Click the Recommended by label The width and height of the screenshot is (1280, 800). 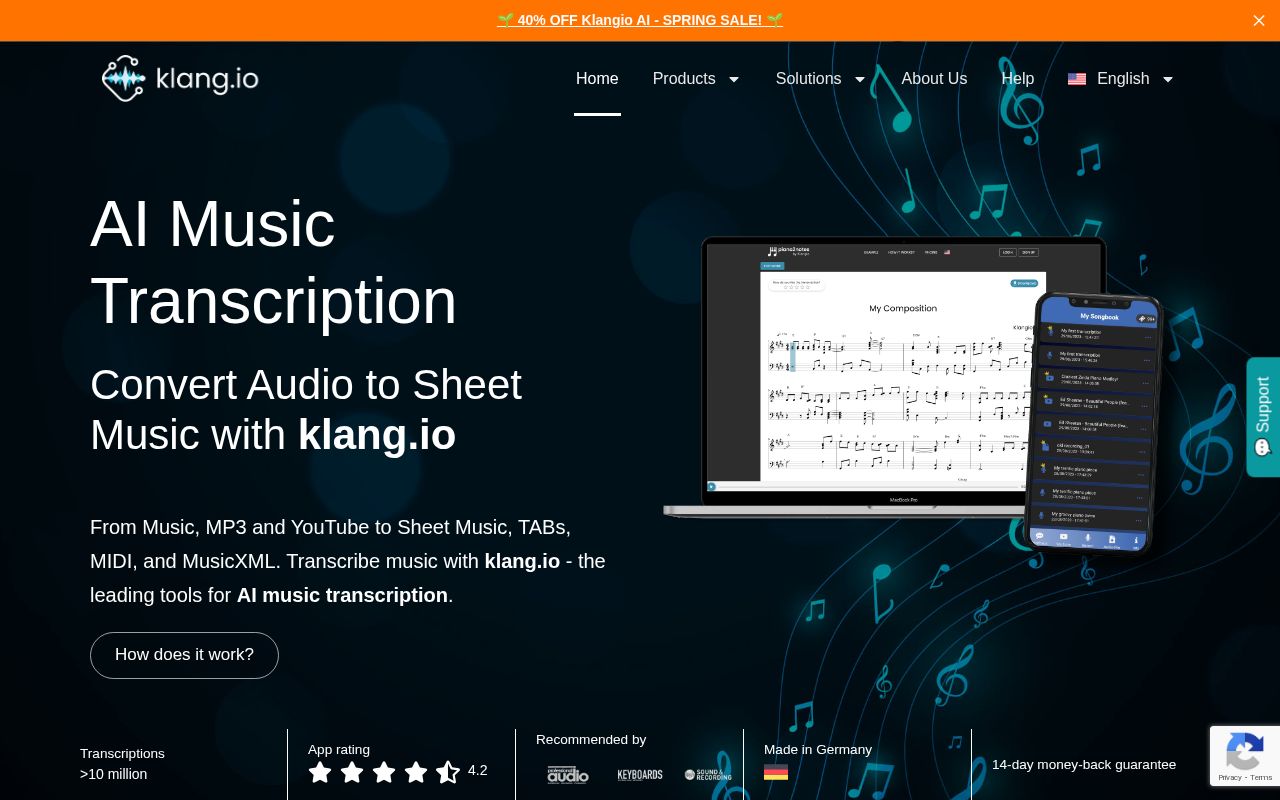[591, 740]
